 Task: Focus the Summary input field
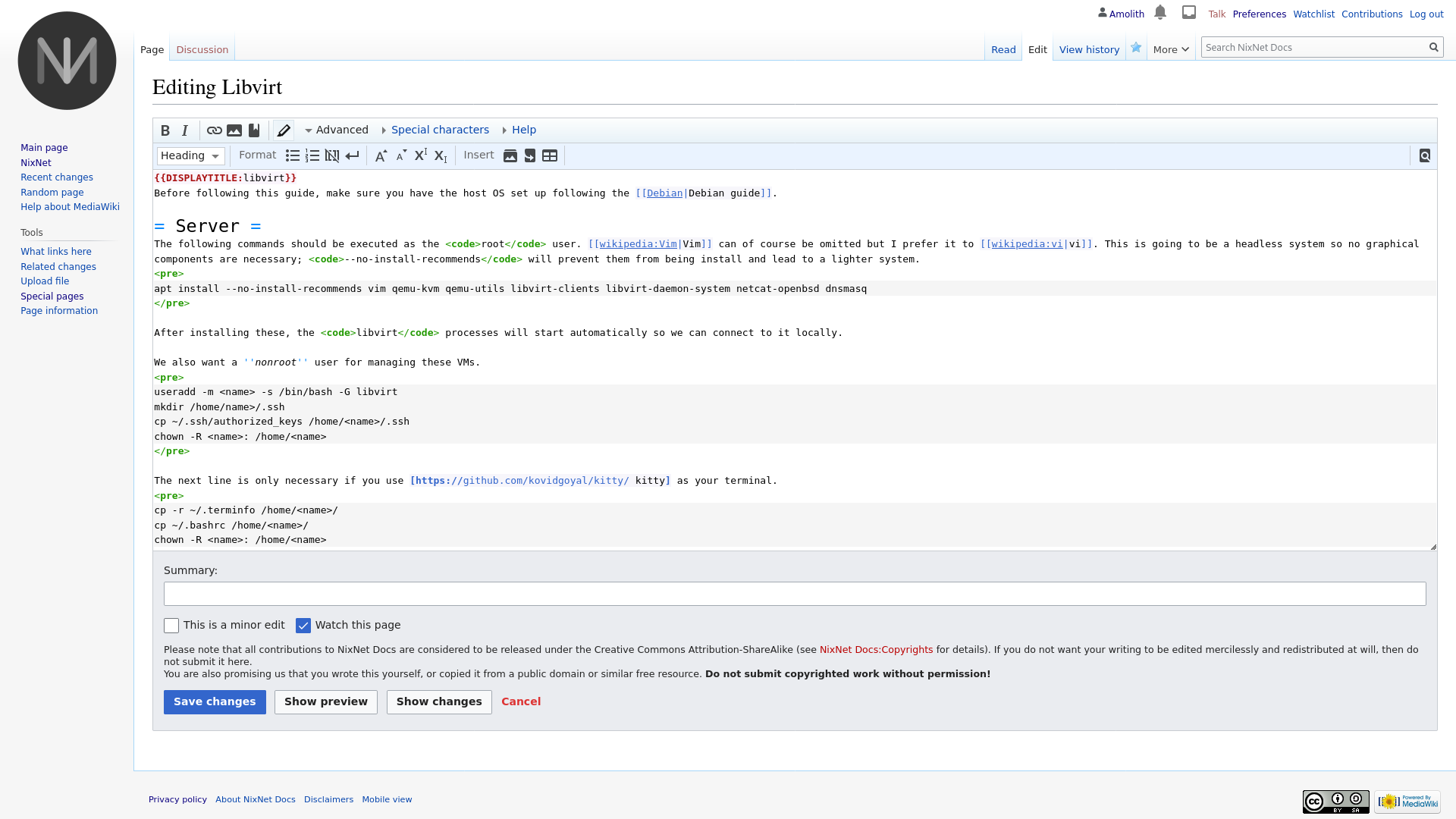point(795,594)
